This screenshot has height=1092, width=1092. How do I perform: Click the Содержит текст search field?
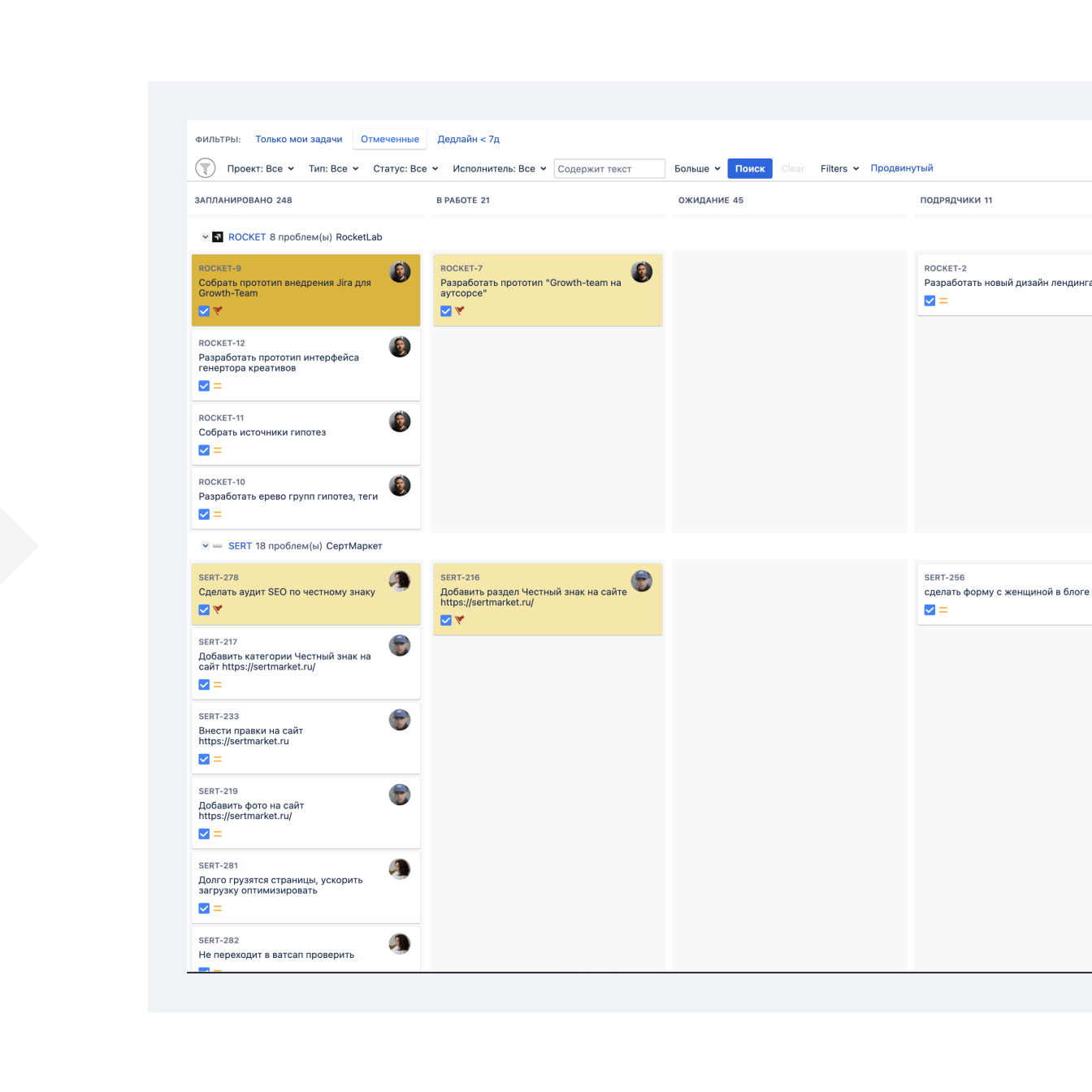[x=609, y=169]
